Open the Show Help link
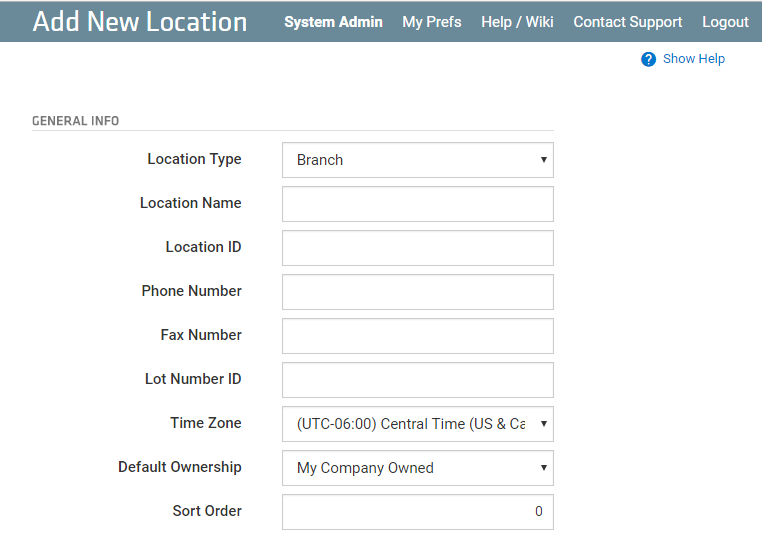 click(693, 59)
